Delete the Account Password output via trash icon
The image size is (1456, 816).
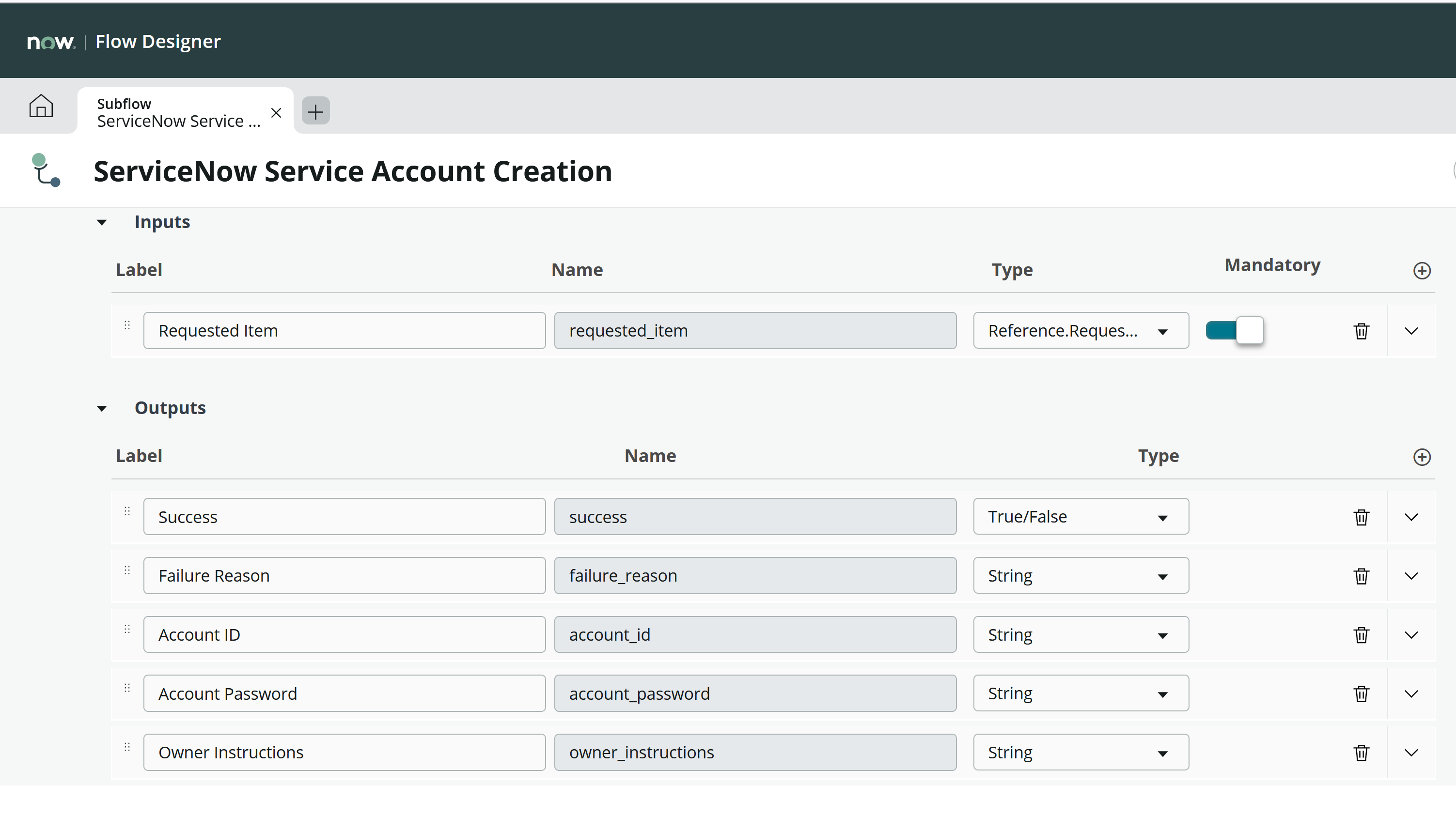click(1361, 694)
